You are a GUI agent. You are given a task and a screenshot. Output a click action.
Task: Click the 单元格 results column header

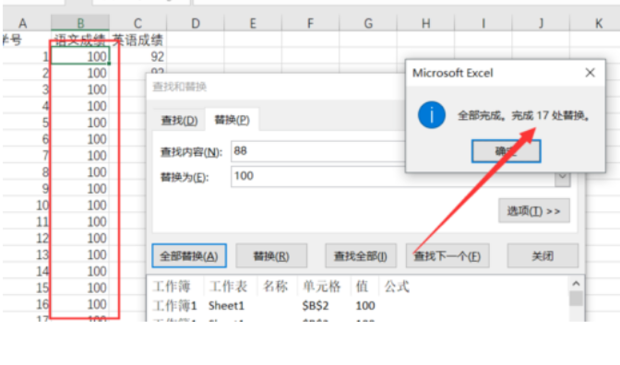point(323,286)
